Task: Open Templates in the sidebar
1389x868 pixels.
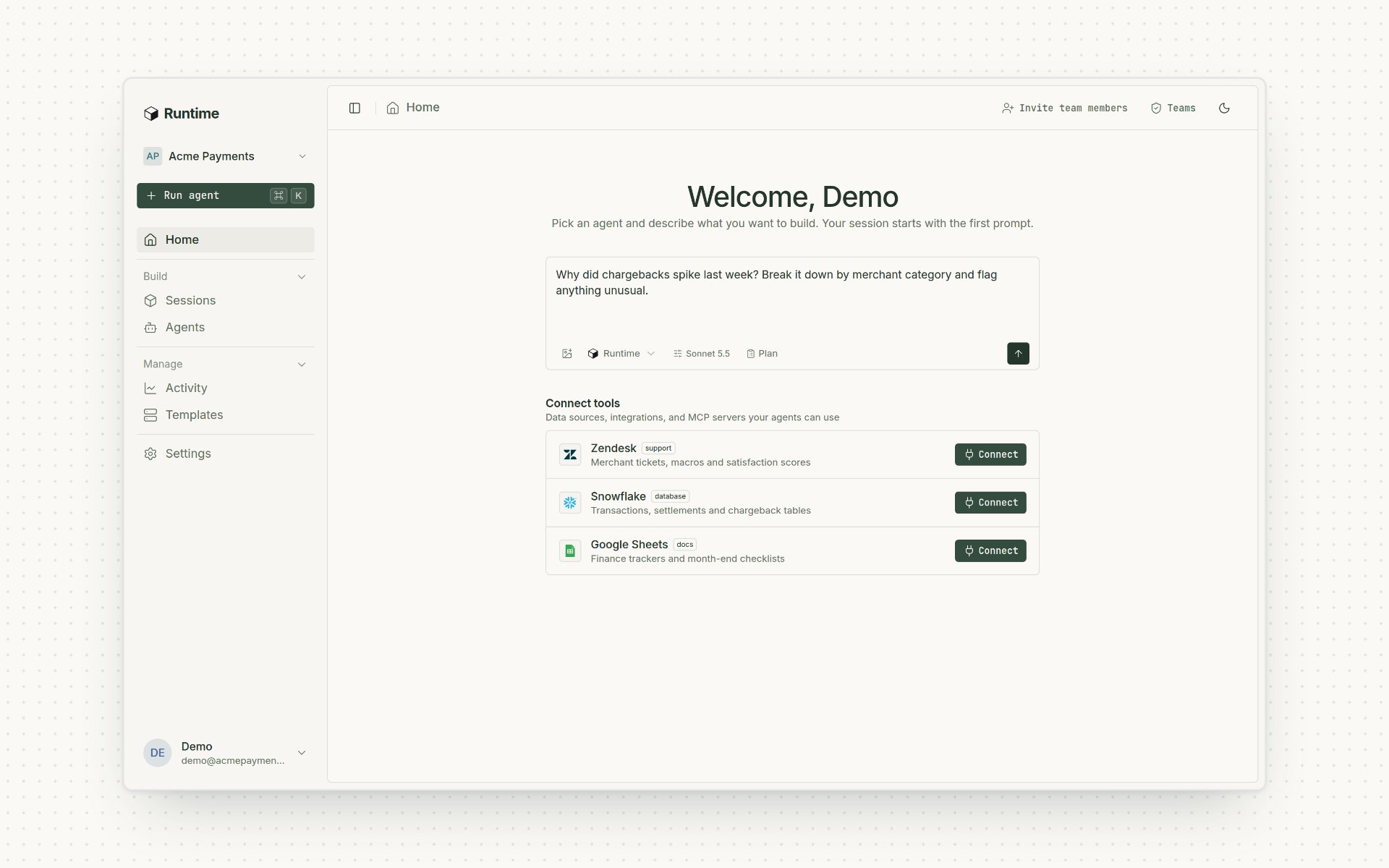Action: tap(226, 414)
